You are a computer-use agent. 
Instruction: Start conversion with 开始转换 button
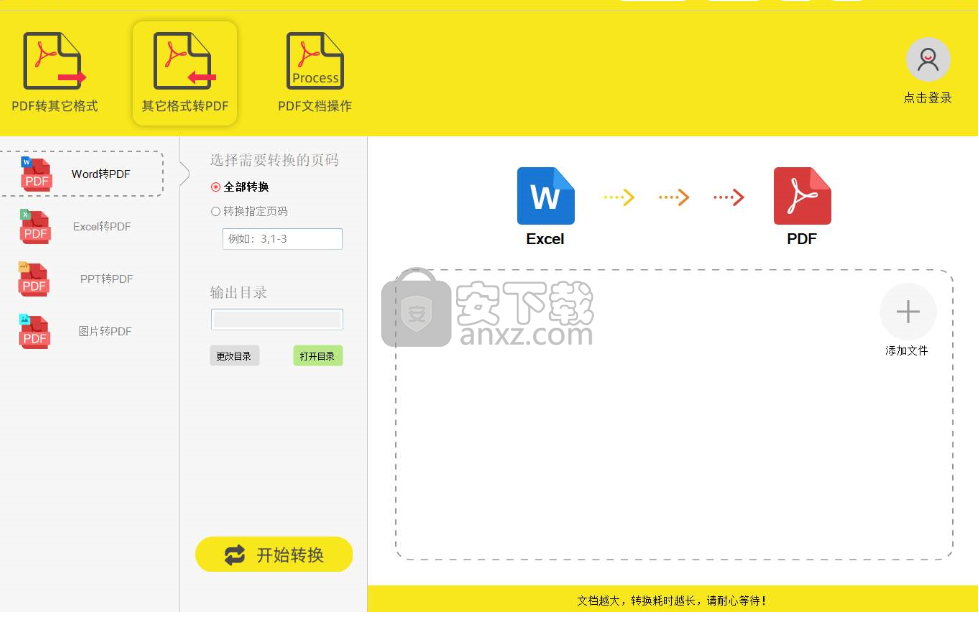274,554
